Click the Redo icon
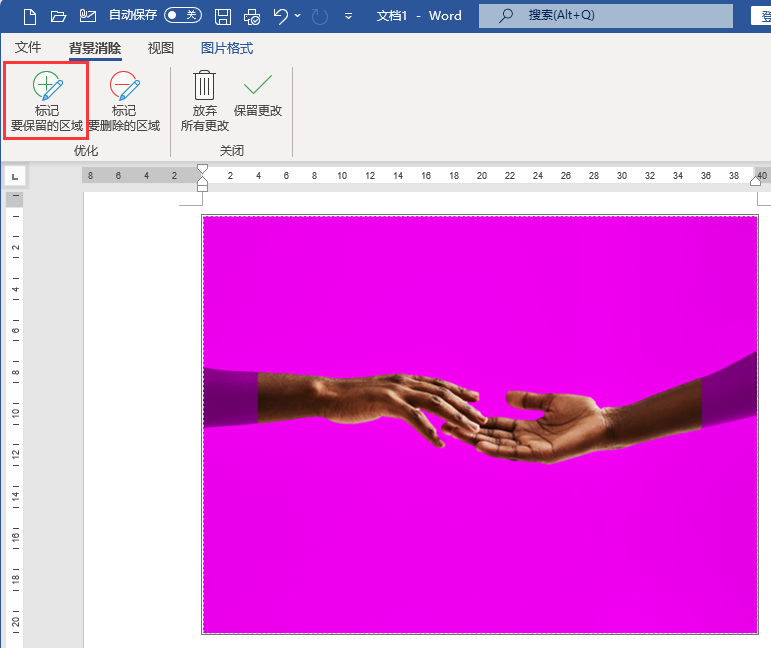This screenshot has width=771, height=648. pos(320,17)
